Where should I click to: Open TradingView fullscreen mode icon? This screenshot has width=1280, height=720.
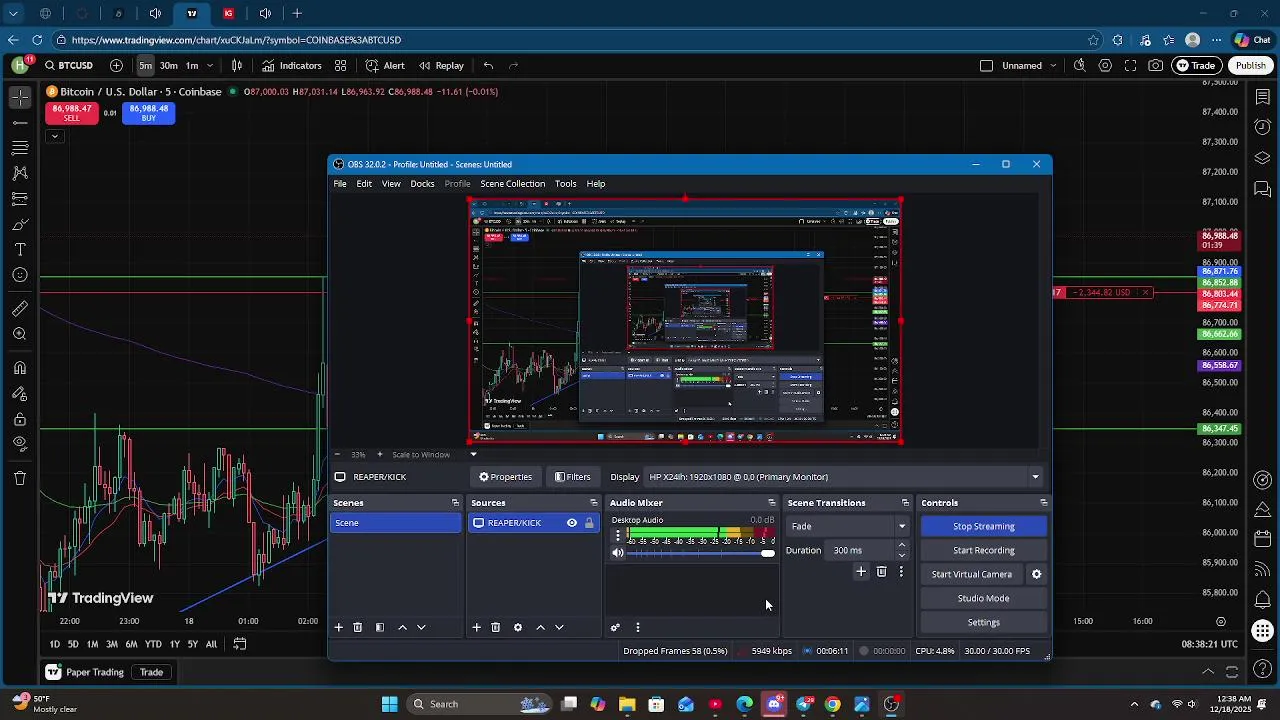click(x=1130, y=66)
